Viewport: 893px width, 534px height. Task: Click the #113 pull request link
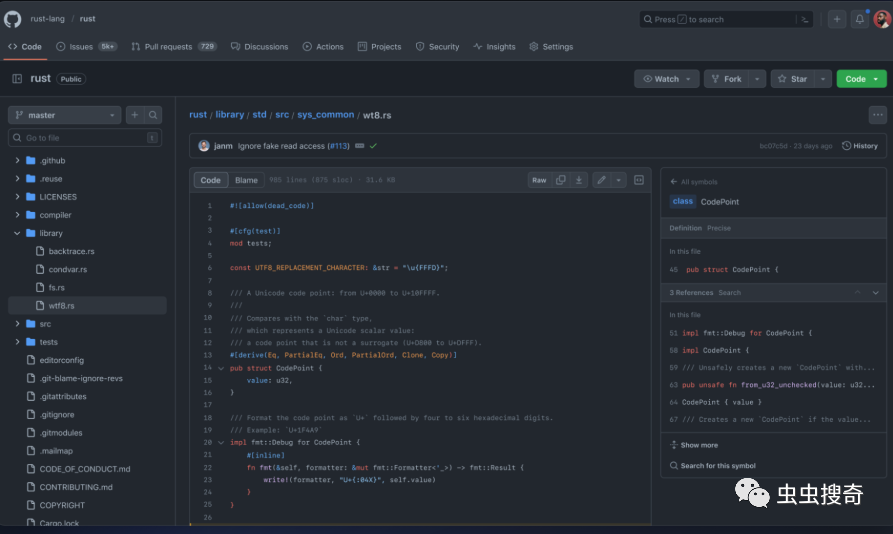(339, 146)
